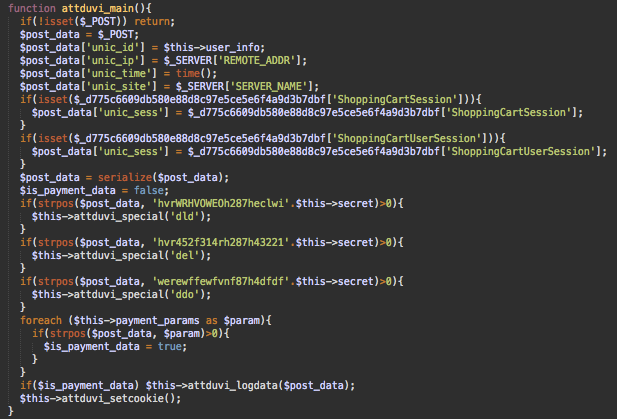Click the 'function' keyword on the first line
The height and width of the screenshot is (419, 617).
32,8
